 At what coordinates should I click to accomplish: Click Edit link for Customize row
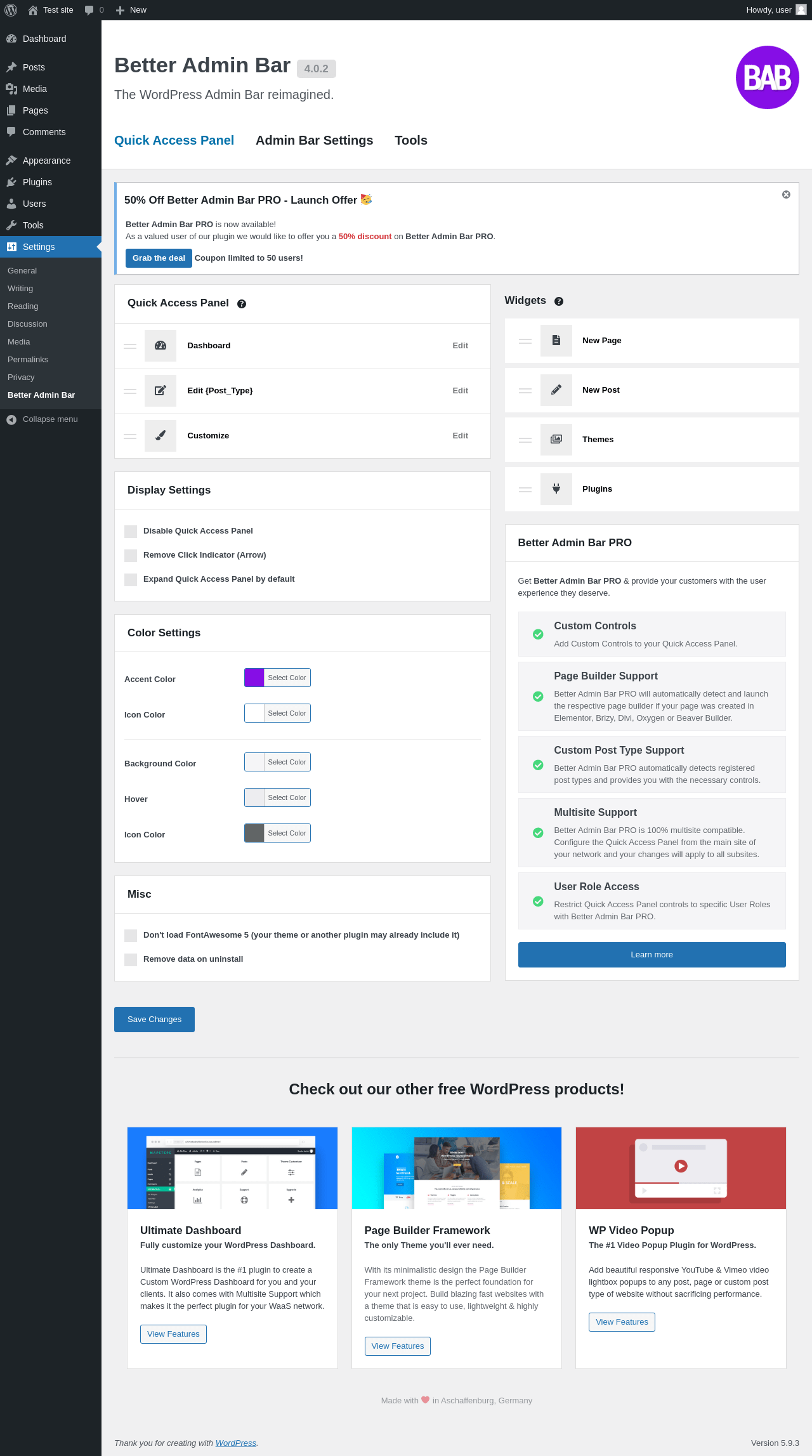click(460, 436)
